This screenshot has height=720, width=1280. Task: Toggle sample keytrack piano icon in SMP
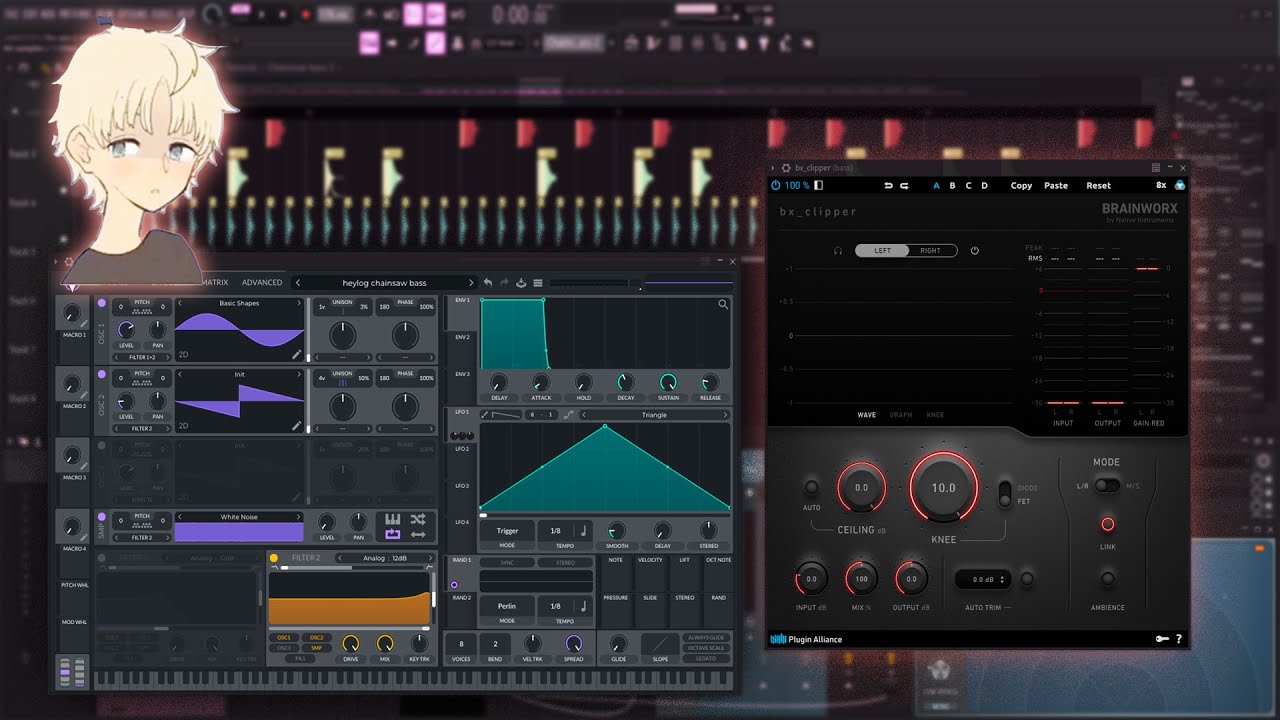(x=392, y=519)
